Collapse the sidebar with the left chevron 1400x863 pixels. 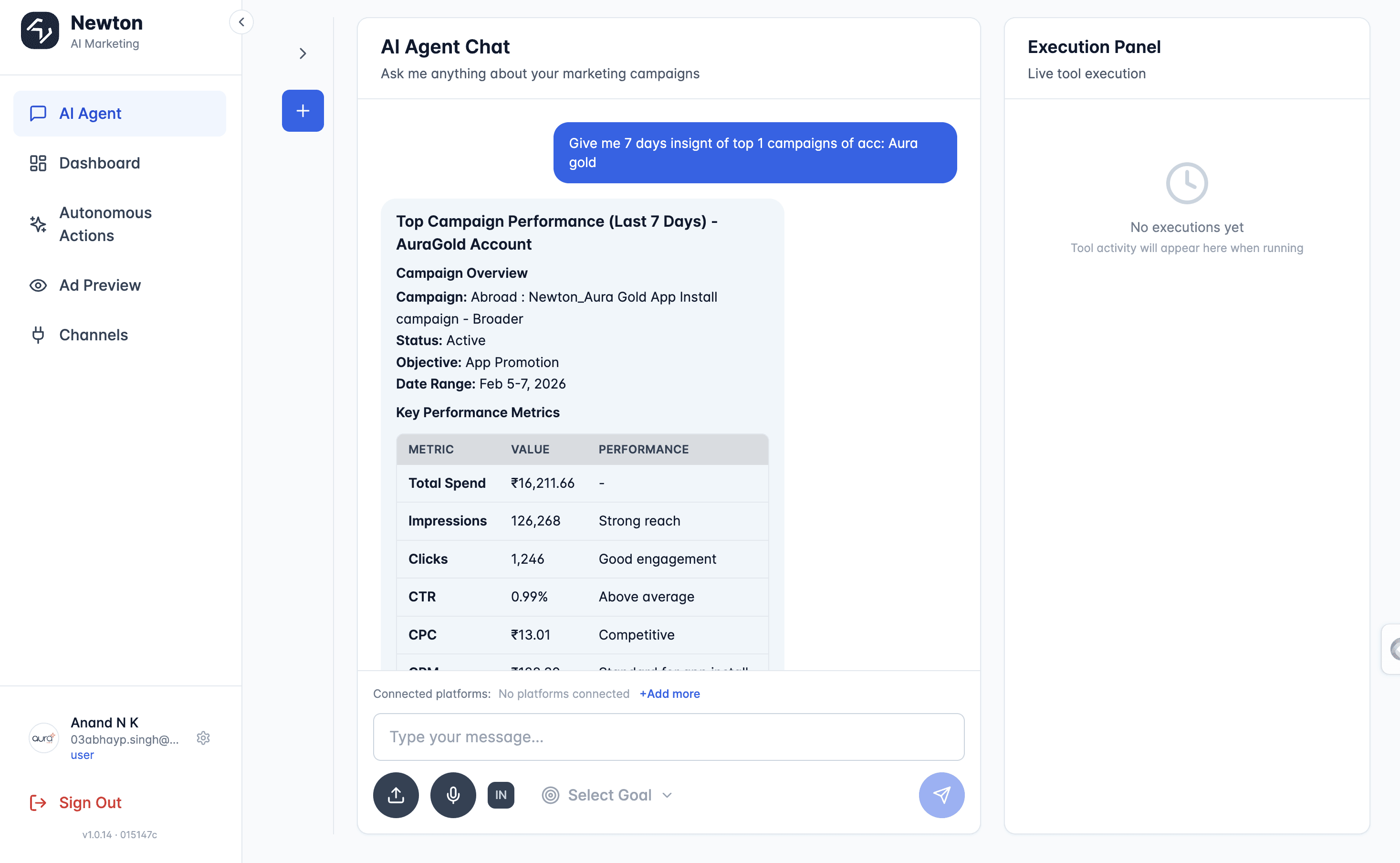(241, 21)
